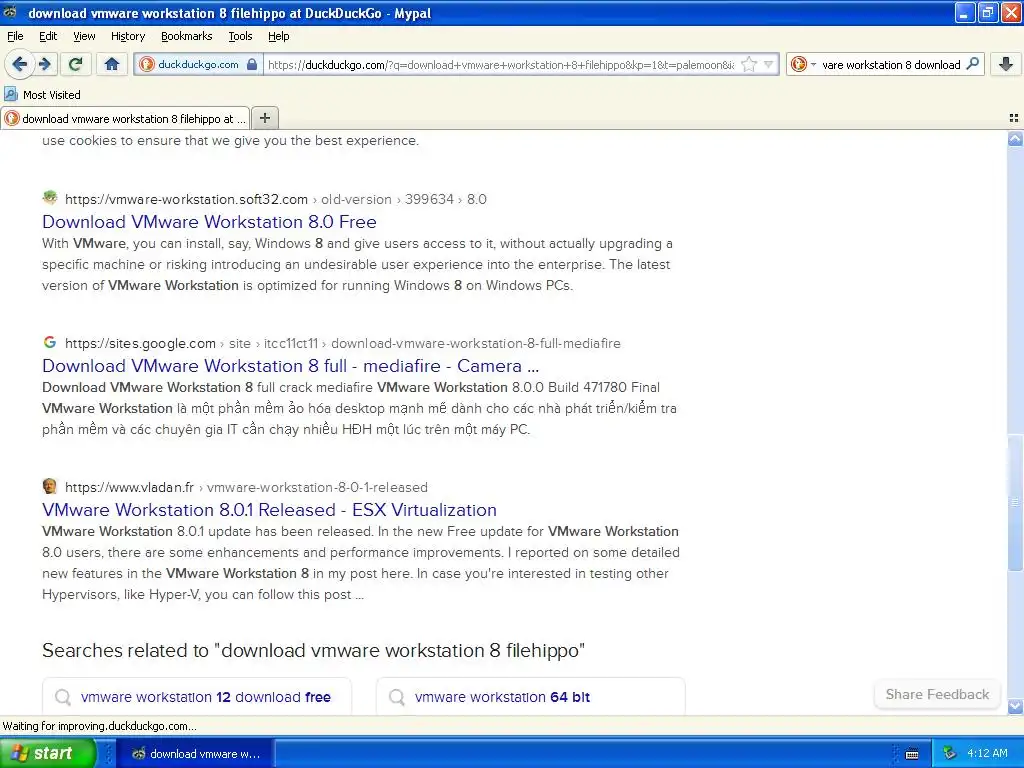1024x768 pixels.
Task: Click the 4:12 AM clock
Action: 987,753
